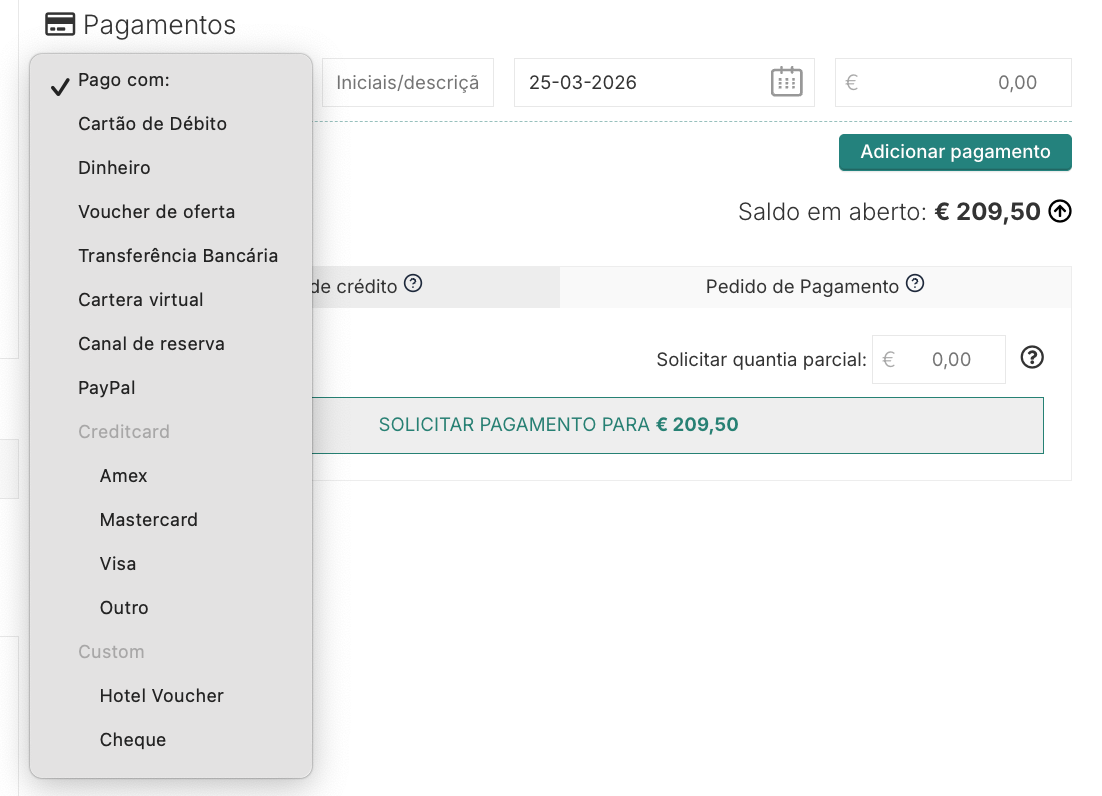The height and width of the screenshot is (796, 1102).
Task: Pick Cartera virtual from the list
Action: [x=171, y=300]
